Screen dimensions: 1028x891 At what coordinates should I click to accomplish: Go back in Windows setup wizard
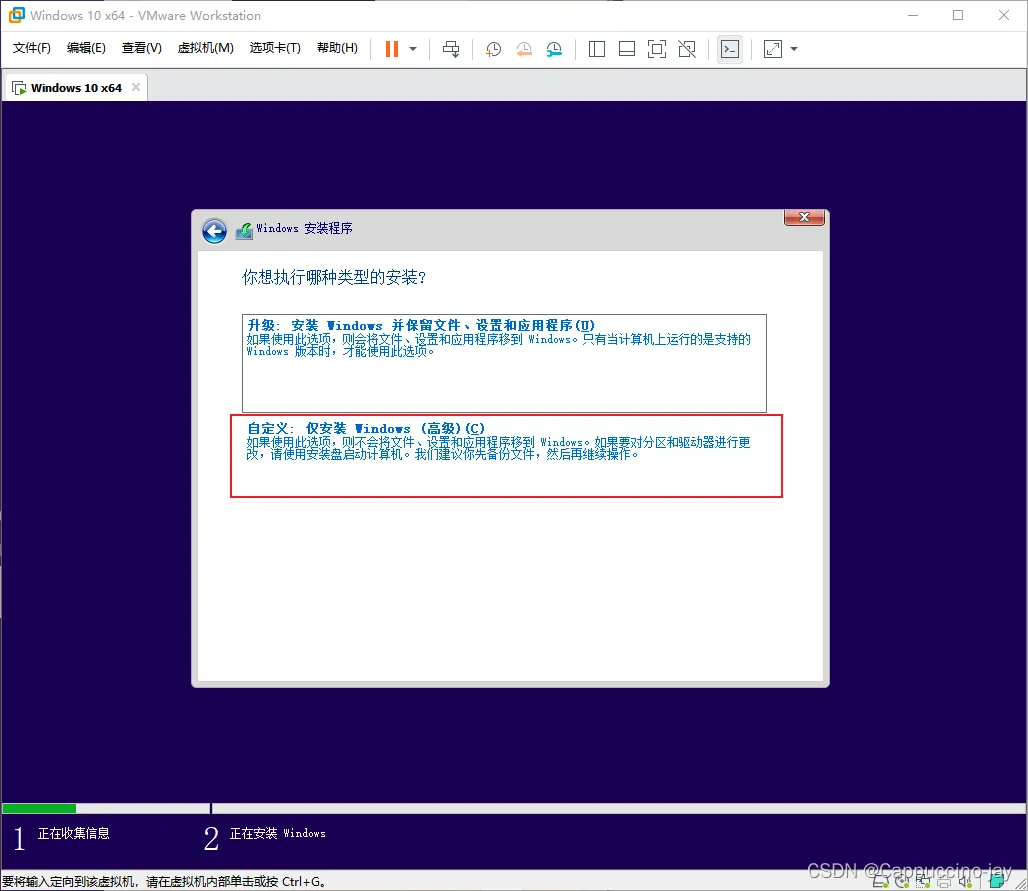(x=214, y=231)
